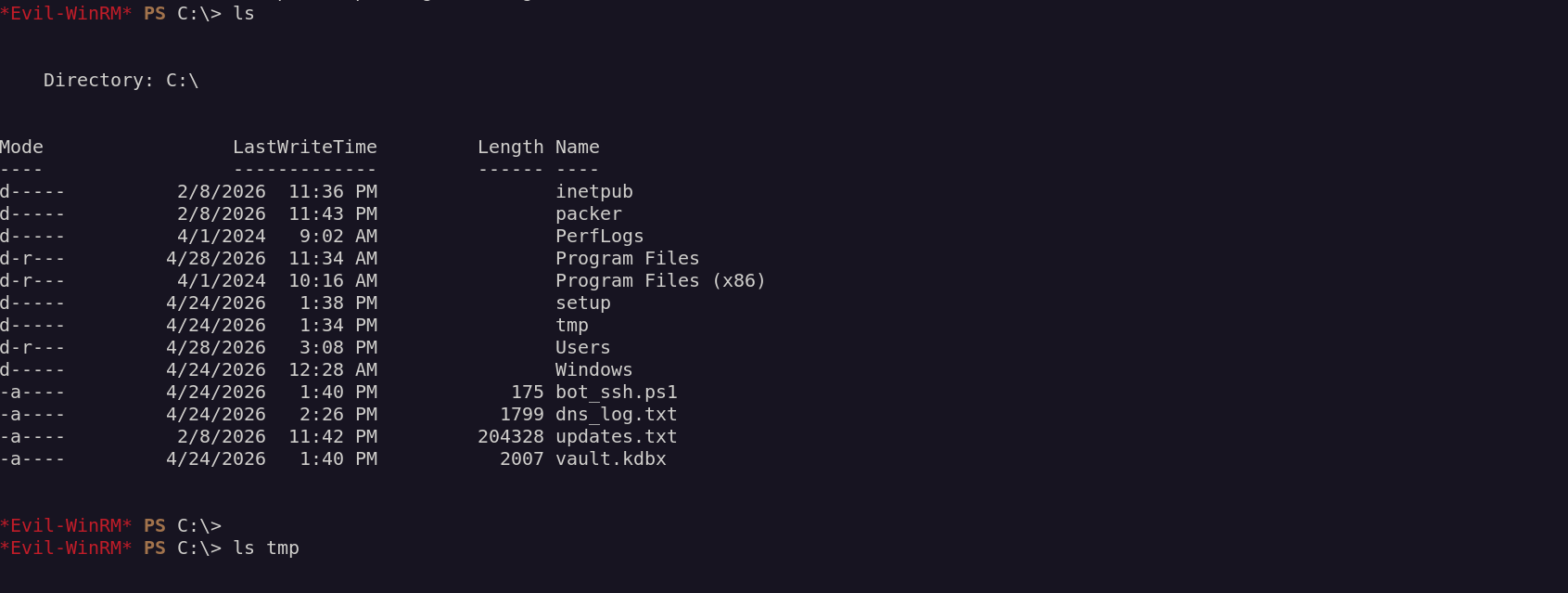Click the empty Evil-WinRM prompt line

click(111, 525)
